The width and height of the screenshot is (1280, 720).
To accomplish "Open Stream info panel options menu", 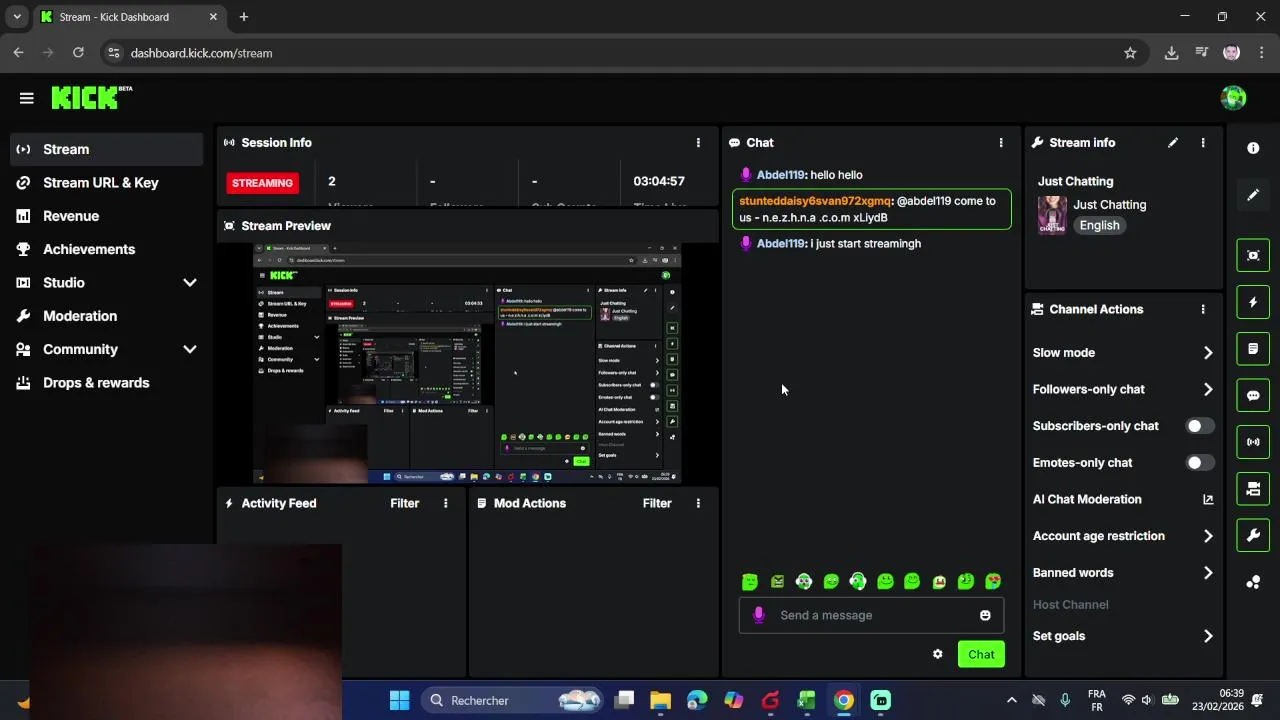I will pos(1203,143).
